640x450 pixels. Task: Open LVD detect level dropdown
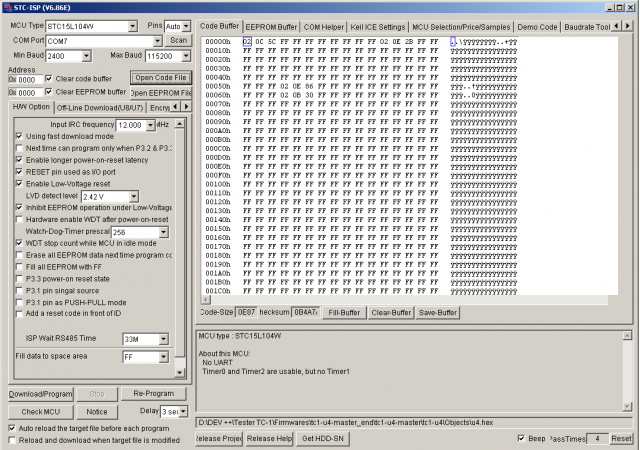[x=134, y=196]
